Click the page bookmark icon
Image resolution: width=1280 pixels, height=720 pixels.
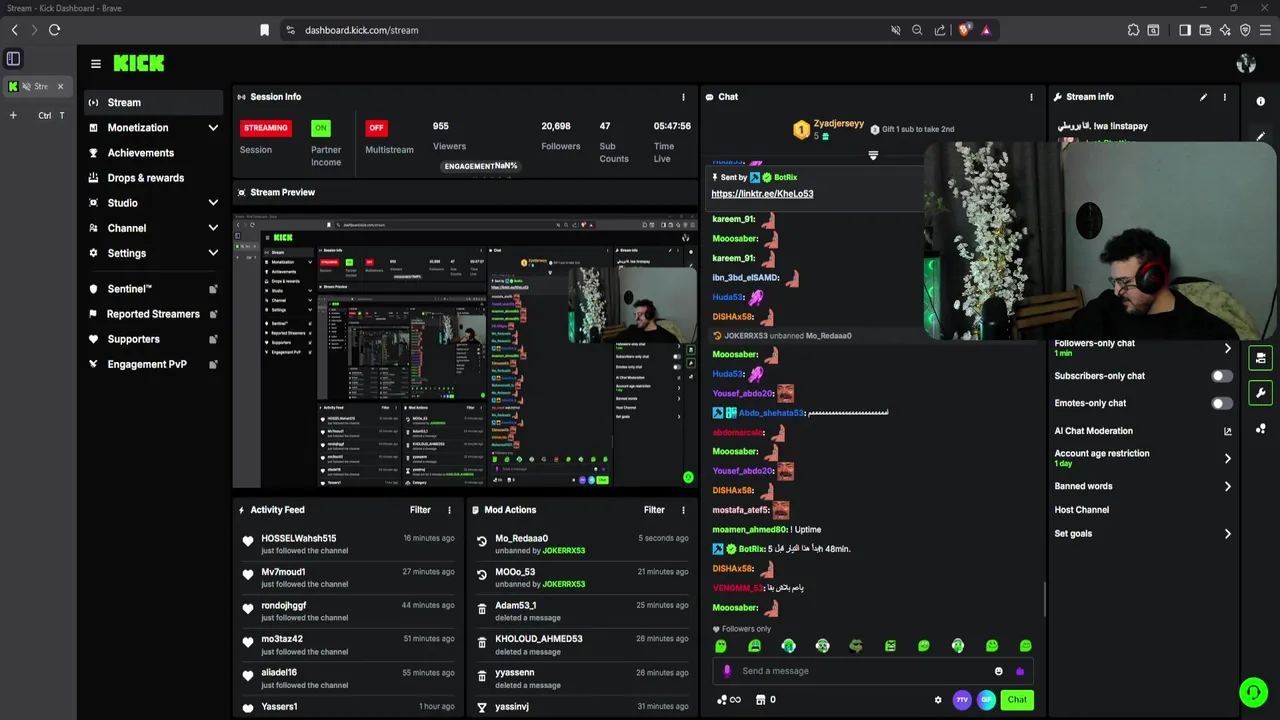264,30
